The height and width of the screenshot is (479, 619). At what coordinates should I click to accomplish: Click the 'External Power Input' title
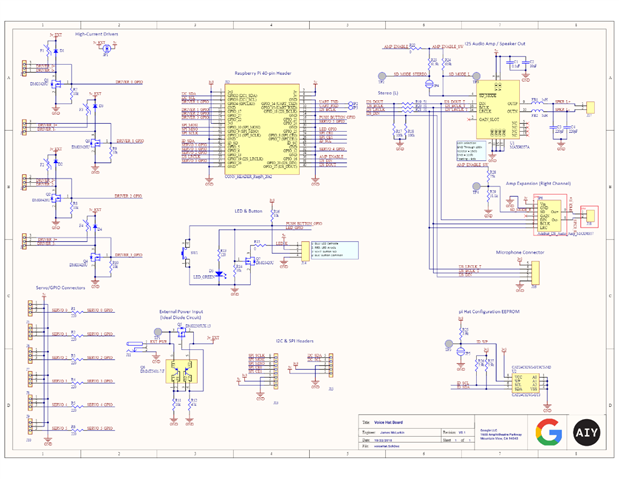tap(181, 312)
